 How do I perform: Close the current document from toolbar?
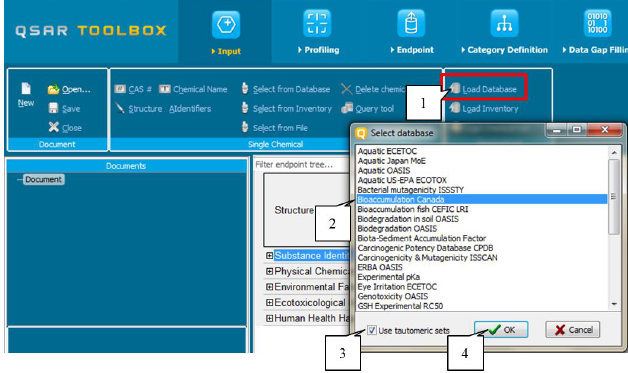click(x=65, y=127)
